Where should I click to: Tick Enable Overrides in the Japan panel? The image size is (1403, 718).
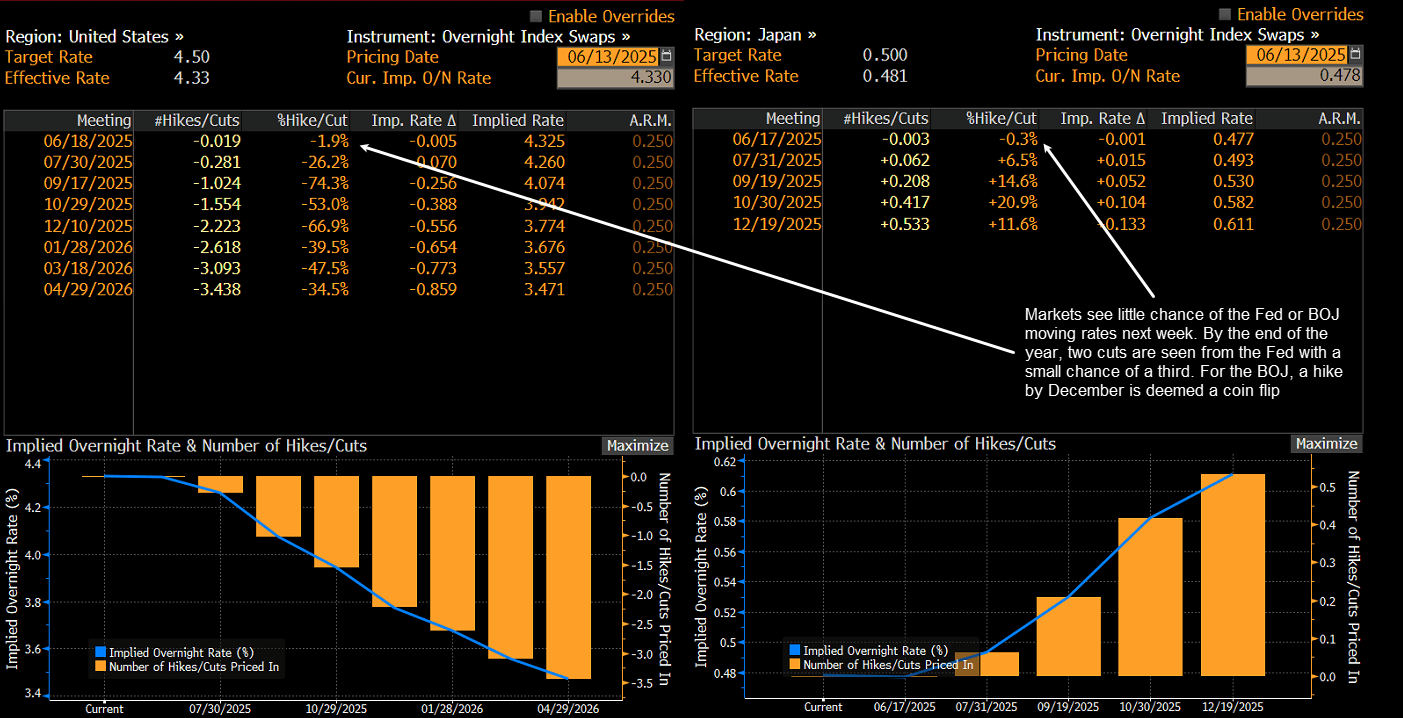[1226, 14]
